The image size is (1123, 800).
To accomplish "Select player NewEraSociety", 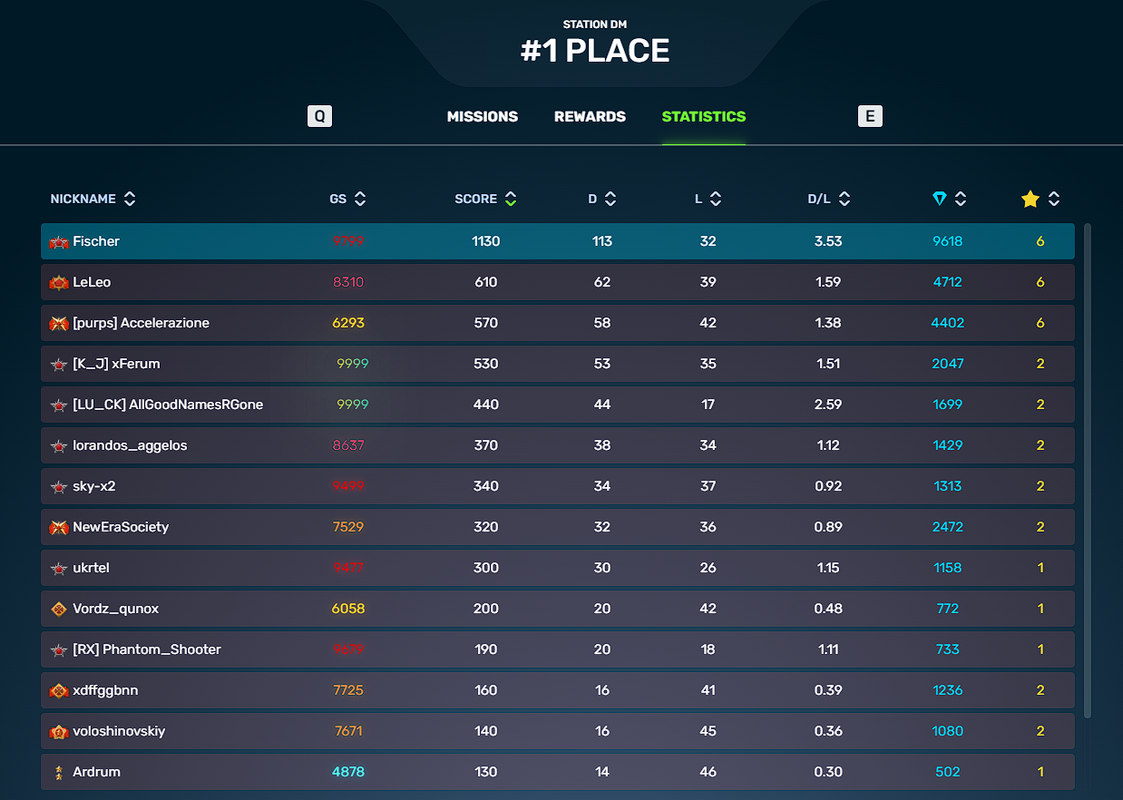I will tap(120, 527).
